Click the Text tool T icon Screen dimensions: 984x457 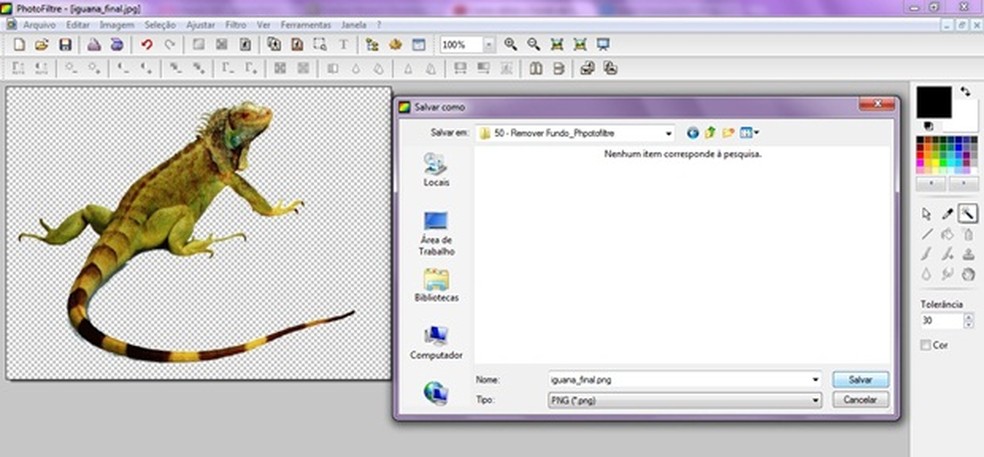point(343,45)
